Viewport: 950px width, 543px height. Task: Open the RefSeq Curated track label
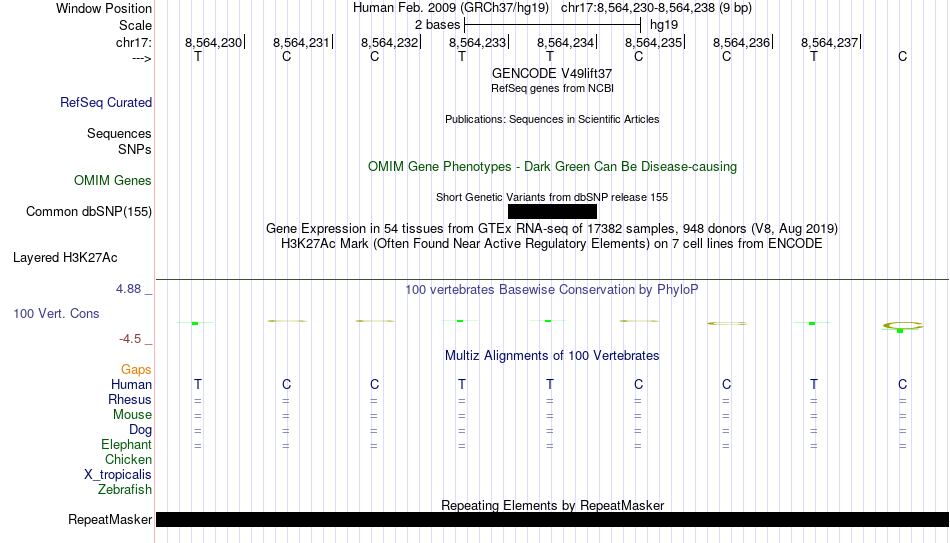coord(106,102)
